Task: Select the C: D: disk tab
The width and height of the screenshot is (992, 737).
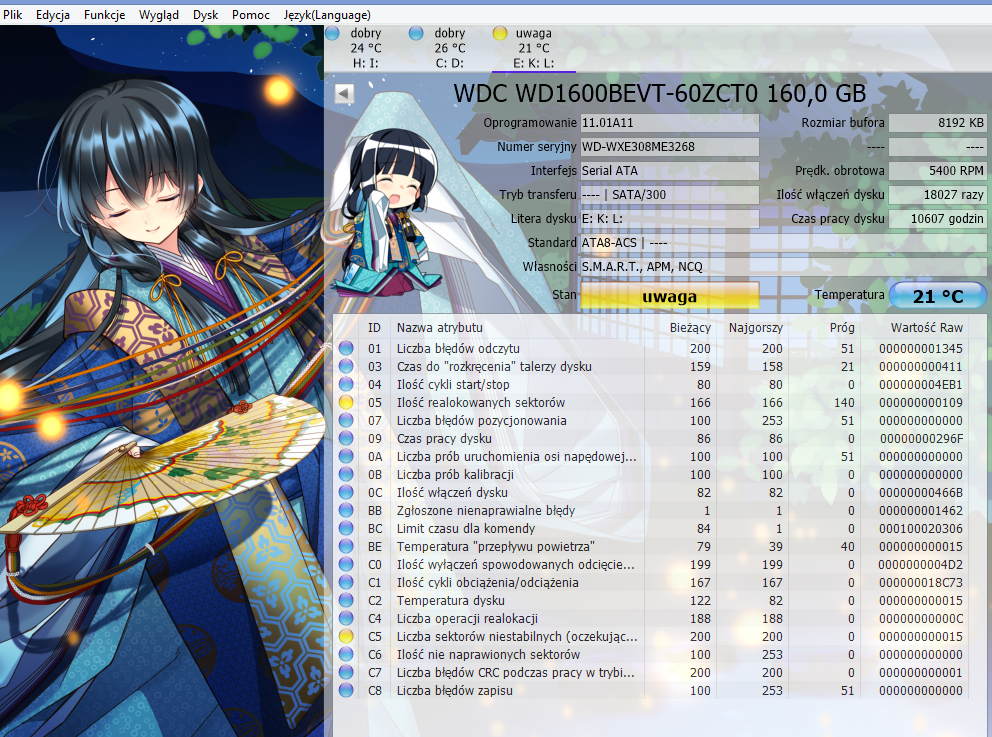Action: point(449,48)
